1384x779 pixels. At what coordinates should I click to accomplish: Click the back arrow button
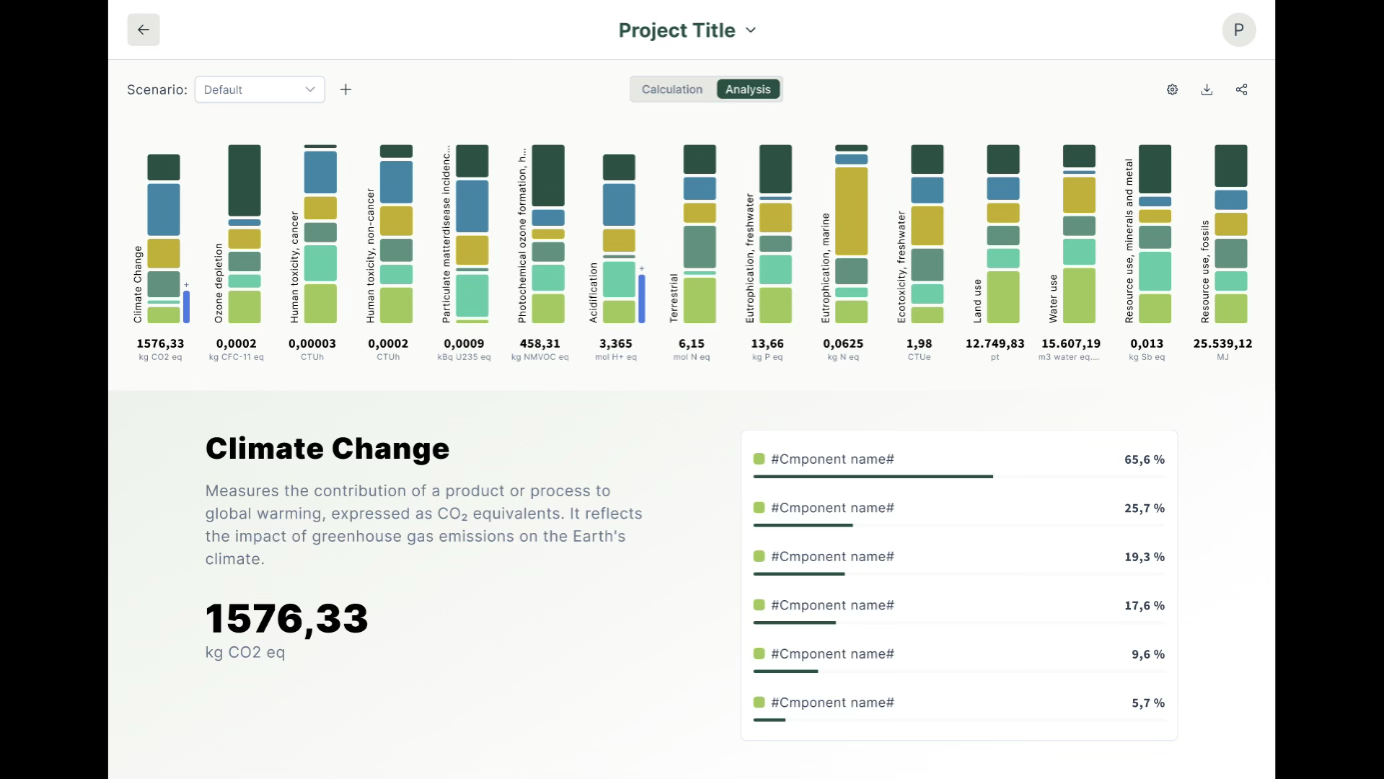pos(143,30)
